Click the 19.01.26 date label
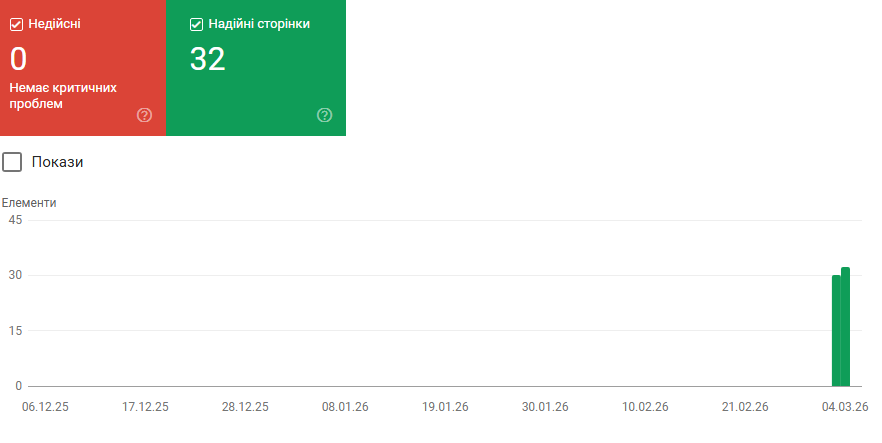This screenshot has width=882, height=443. [445, 407]
